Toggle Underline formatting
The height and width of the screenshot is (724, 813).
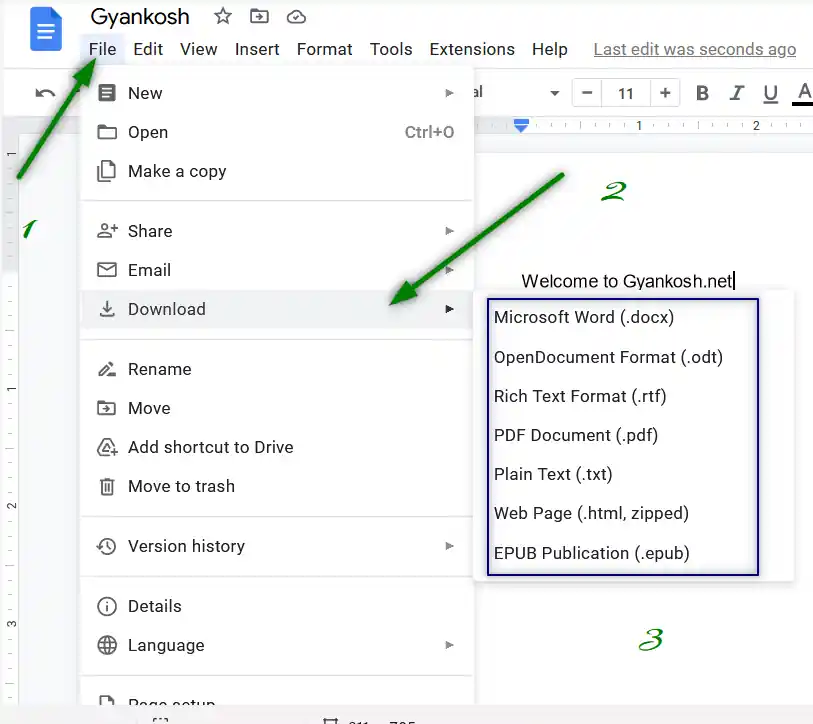click(x=770, y=94)
